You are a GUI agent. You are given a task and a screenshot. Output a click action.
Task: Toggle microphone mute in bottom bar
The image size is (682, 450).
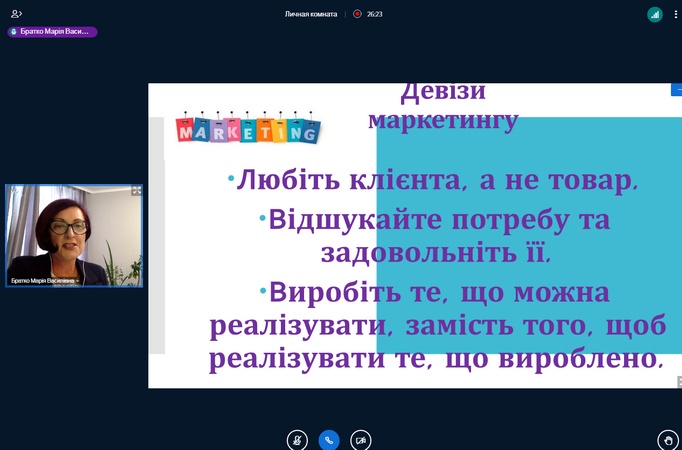pyautogui.click(x=297, y=439)
